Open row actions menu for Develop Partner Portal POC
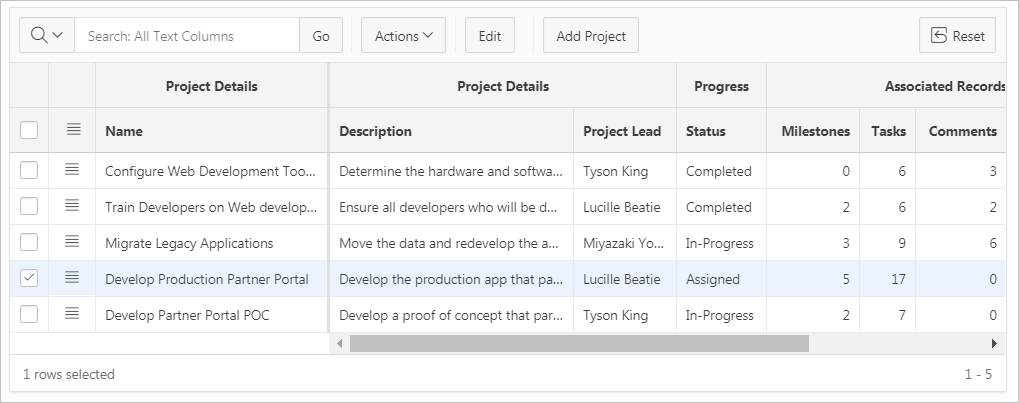1019x403 pixels. click(72, 315)
